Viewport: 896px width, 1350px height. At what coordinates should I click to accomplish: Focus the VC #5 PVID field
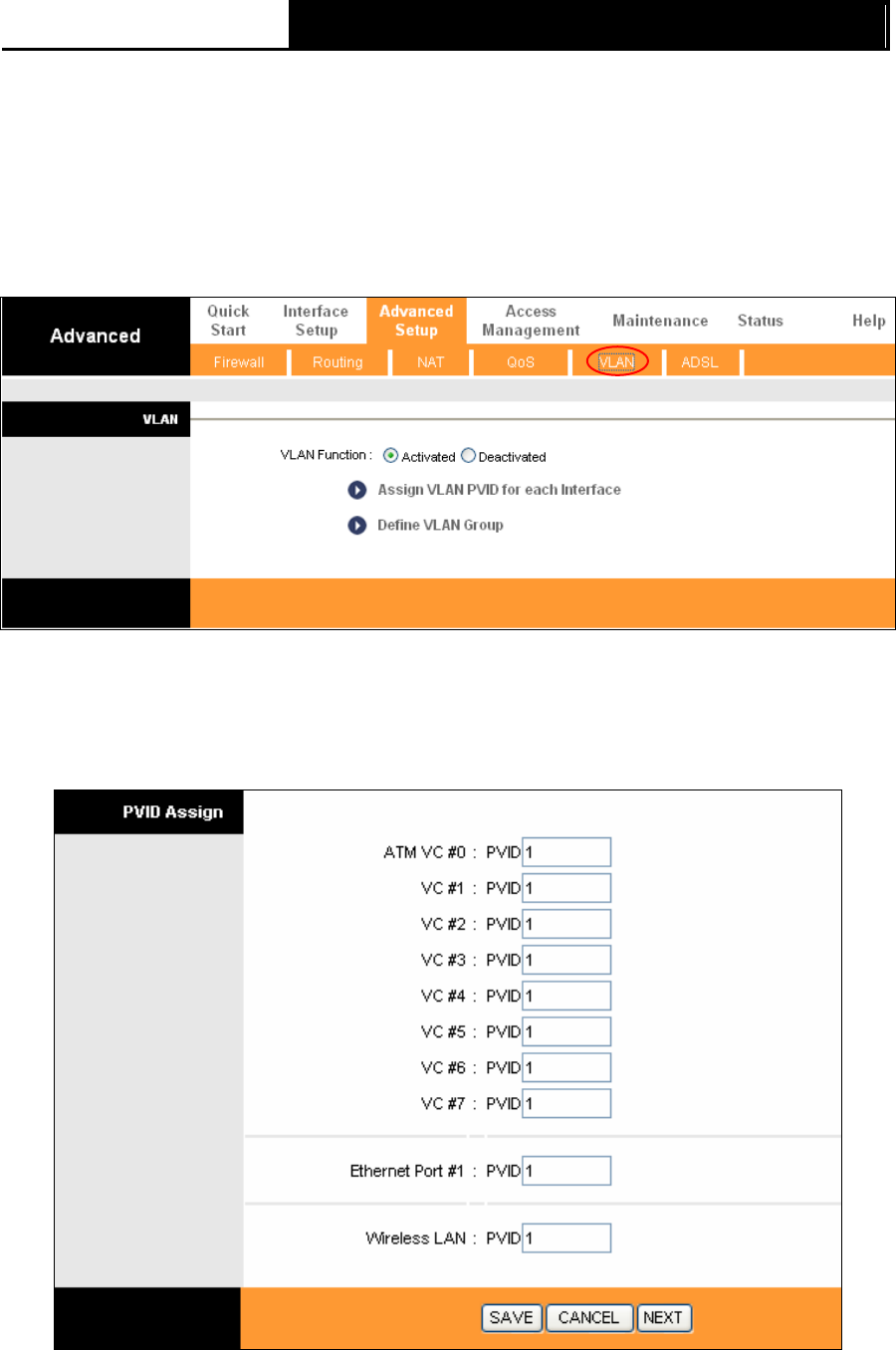point(566,1031)
